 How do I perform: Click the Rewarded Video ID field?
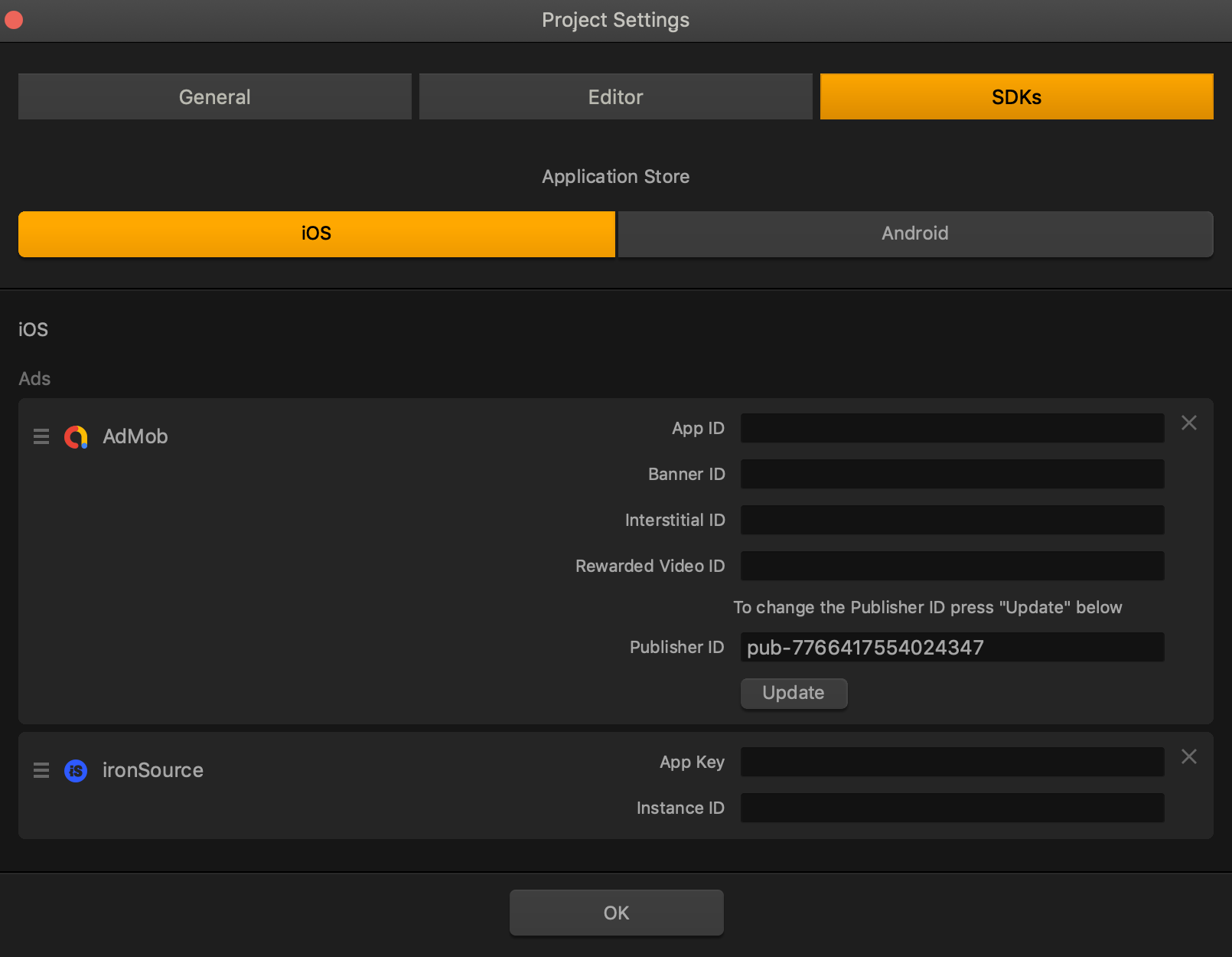click(x=952, y=567)
